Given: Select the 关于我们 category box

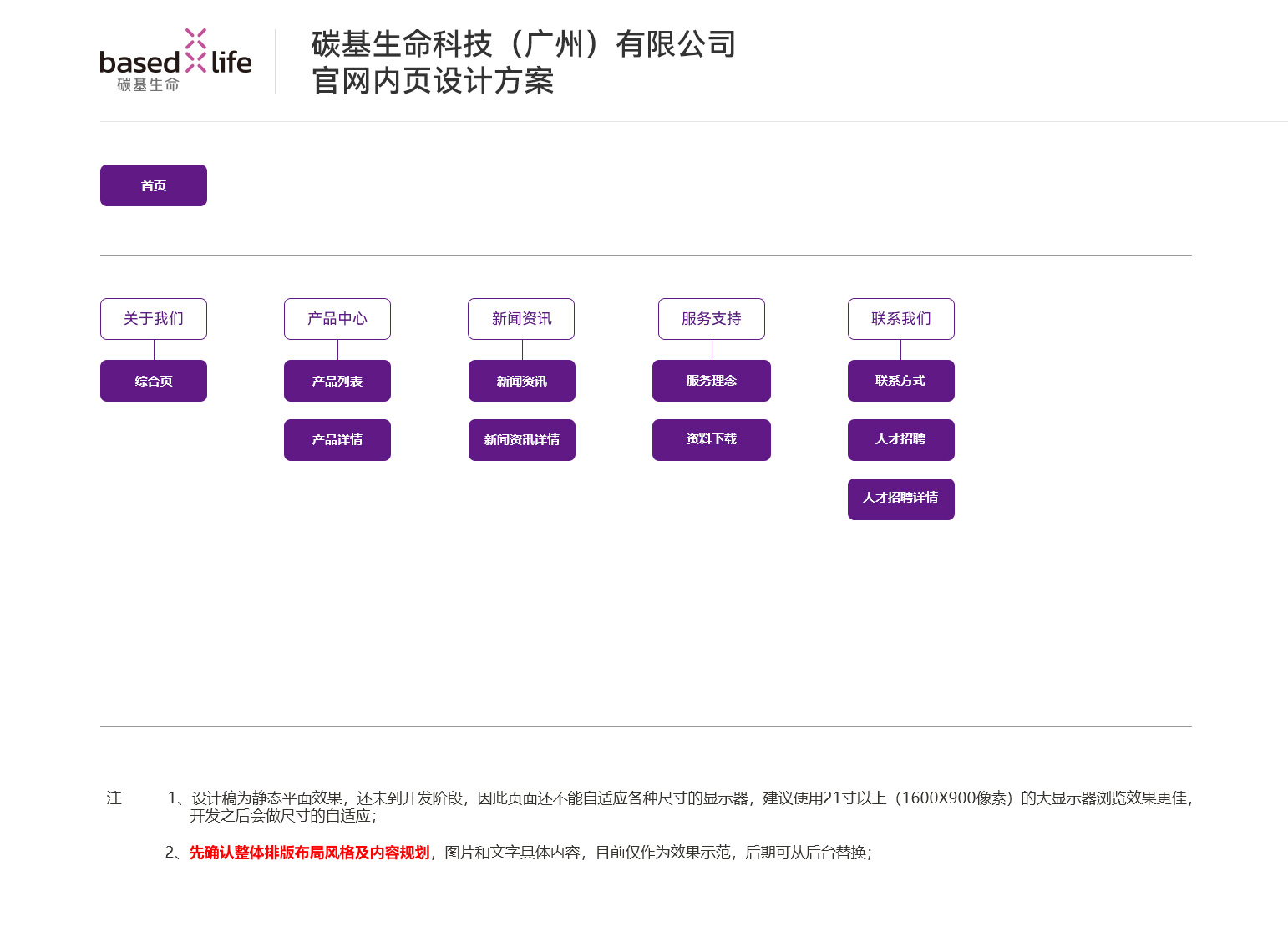Looking at the screenshot, I should coord(154,319).
